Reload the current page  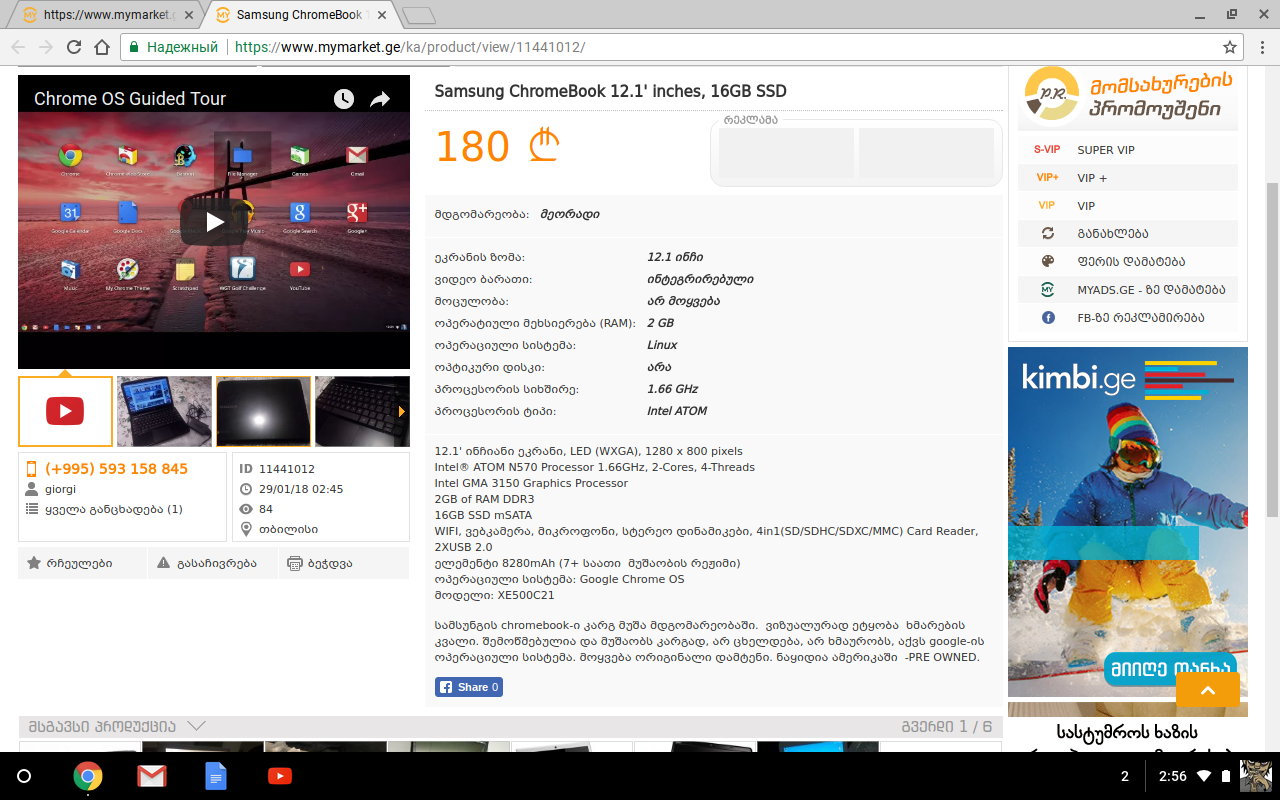pos(74,47)
